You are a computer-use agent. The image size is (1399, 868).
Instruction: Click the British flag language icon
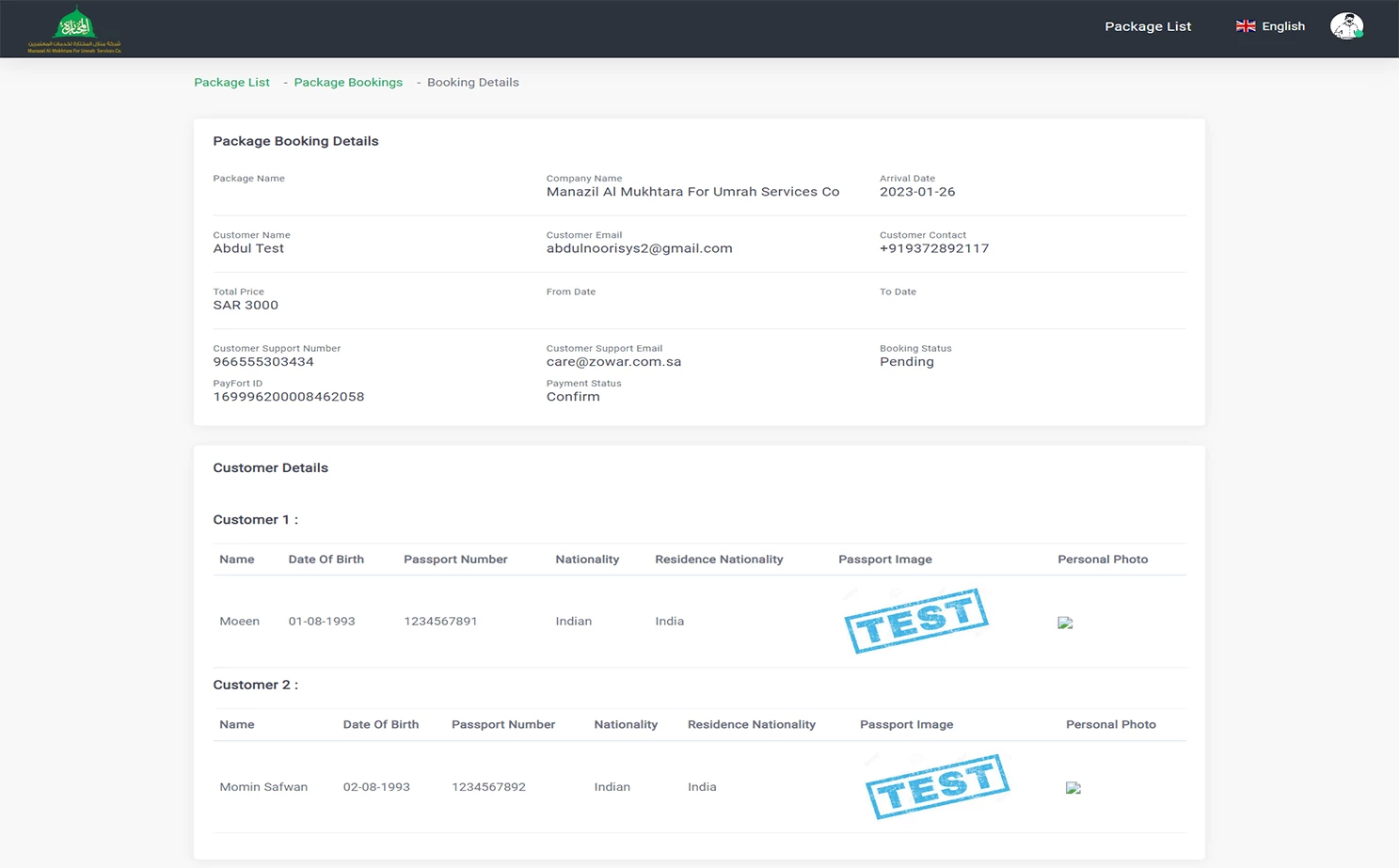pos(1245,26)
